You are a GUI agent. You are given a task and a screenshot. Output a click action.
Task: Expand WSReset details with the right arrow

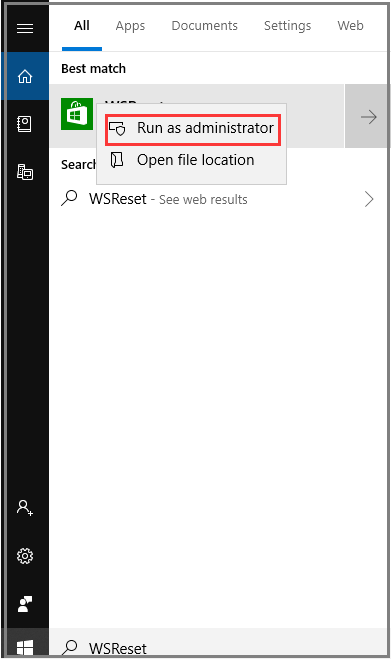click(366, 116)
